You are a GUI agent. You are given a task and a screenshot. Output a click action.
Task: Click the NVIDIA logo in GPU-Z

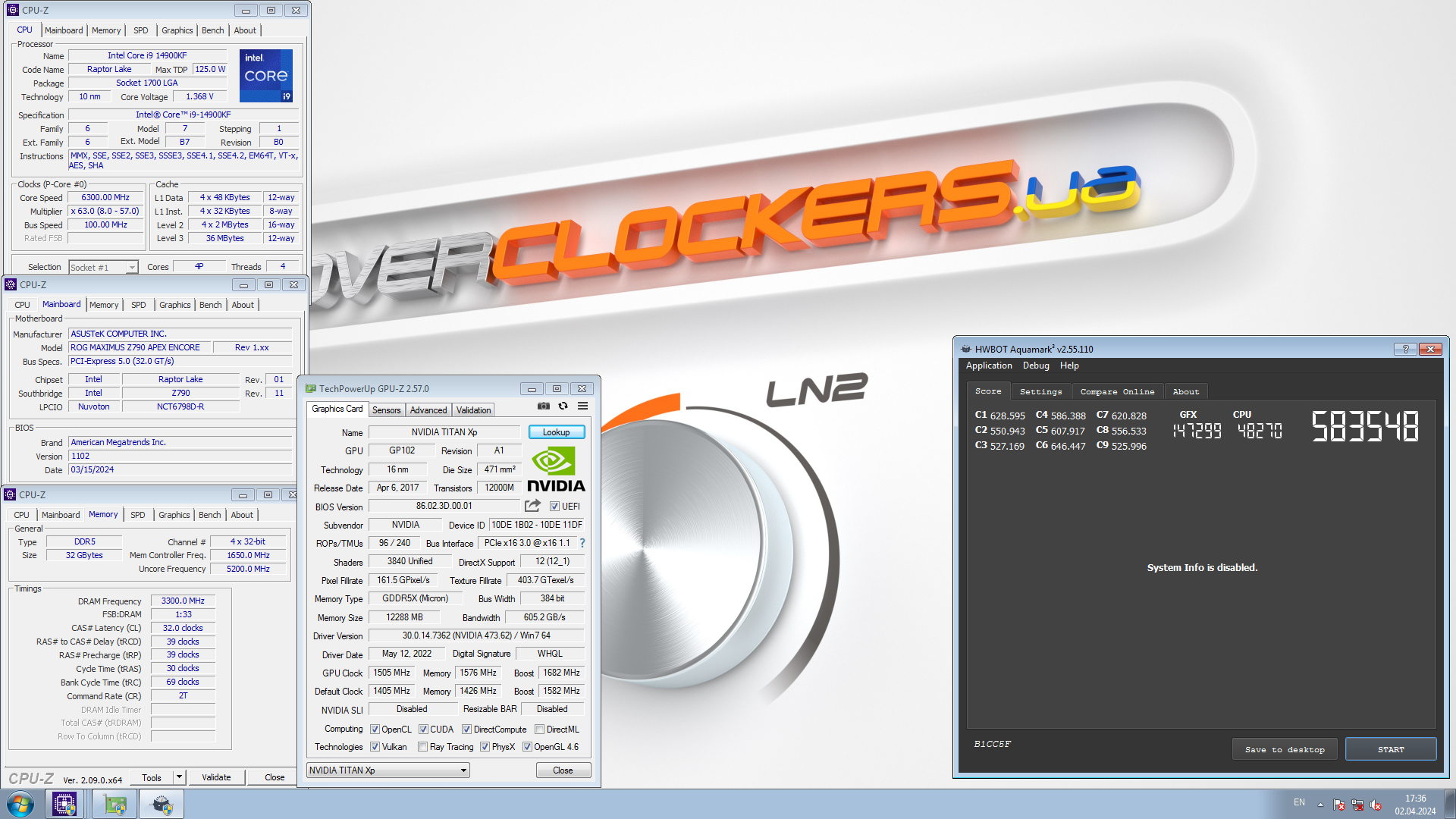coord(556,469)
